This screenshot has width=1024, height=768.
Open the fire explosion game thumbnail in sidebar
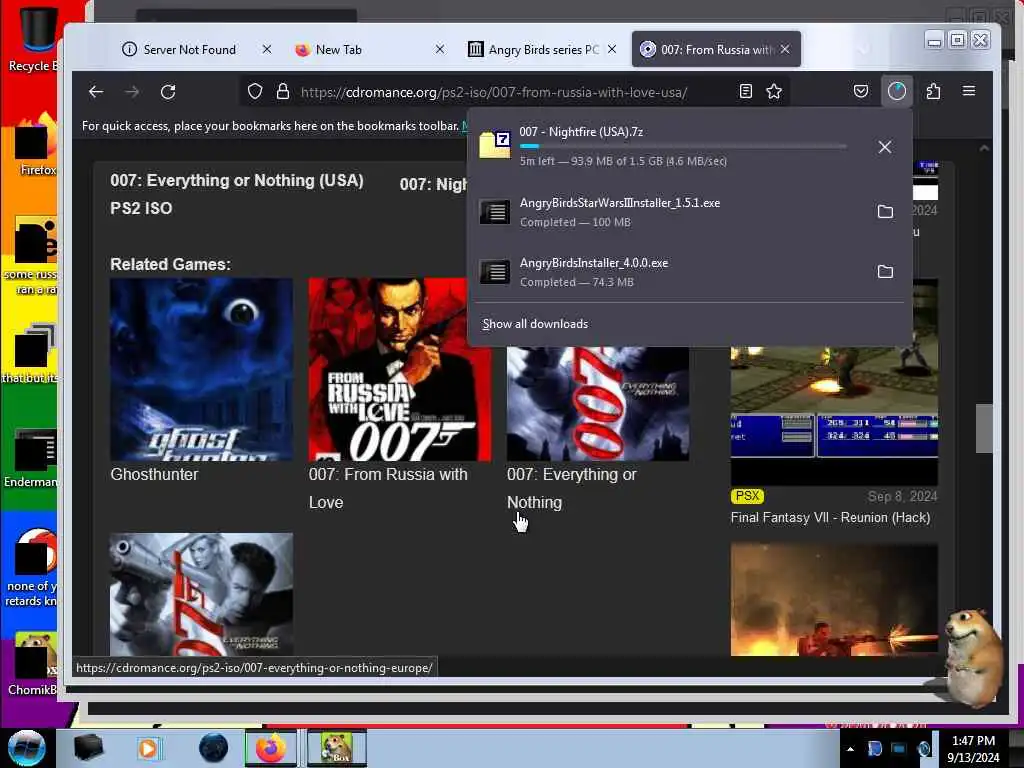coord(834,599)
